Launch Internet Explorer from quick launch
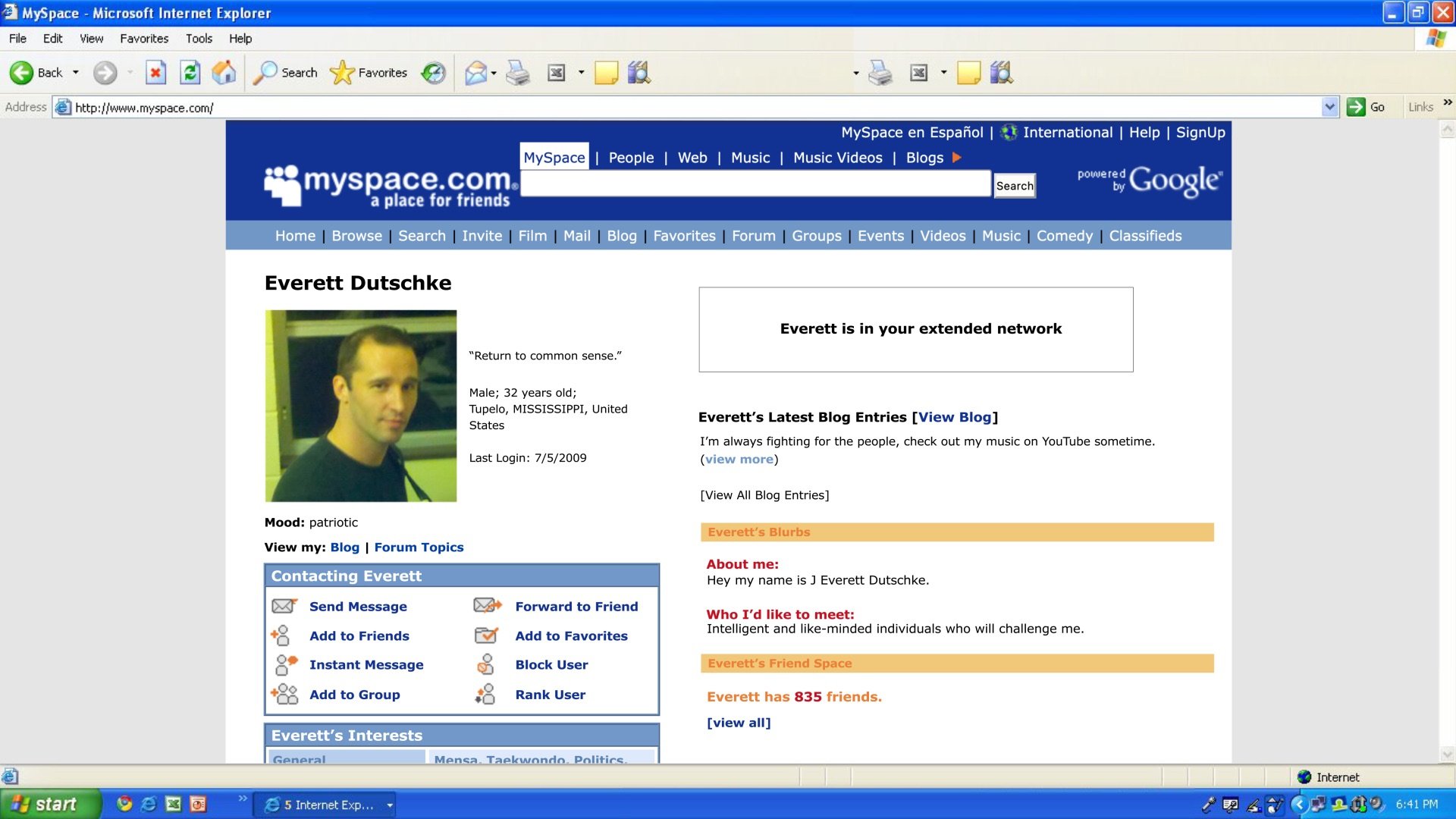The height and width of the screenshot is (819, 1456). click(x=149, y=804)
